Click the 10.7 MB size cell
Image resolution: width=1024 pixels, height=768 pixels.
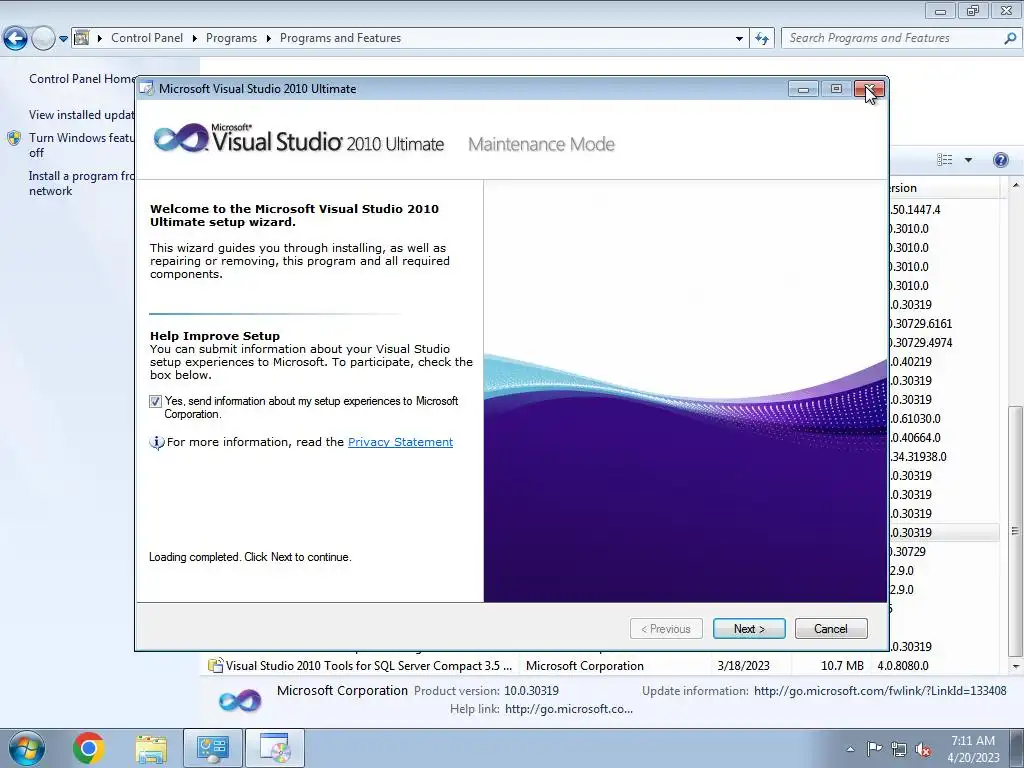[842, 665]
